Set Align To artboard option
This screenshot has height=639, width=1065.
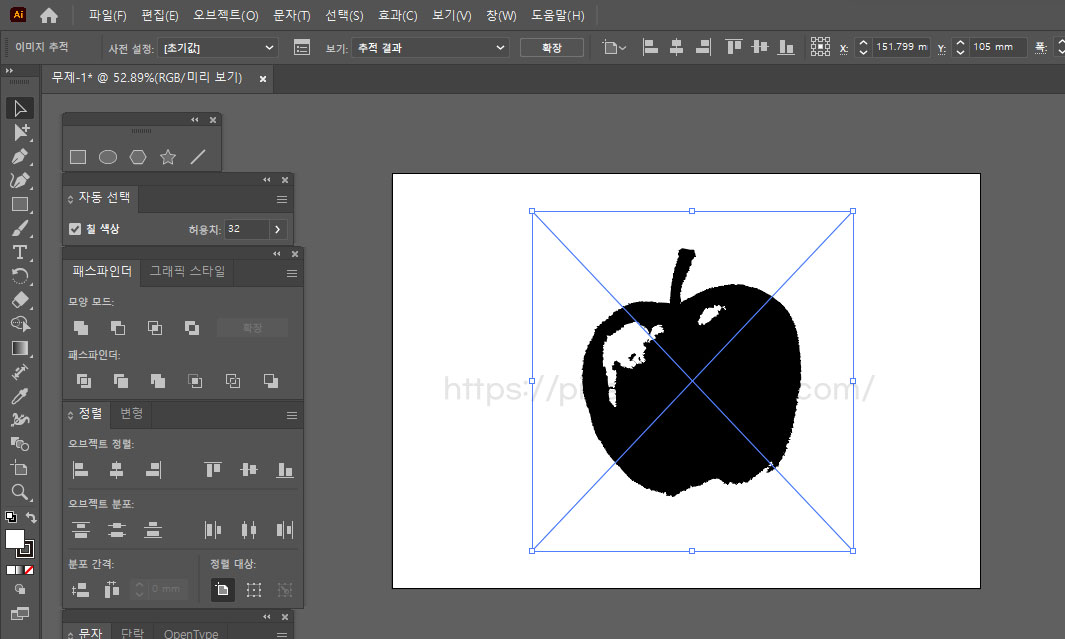222,589
